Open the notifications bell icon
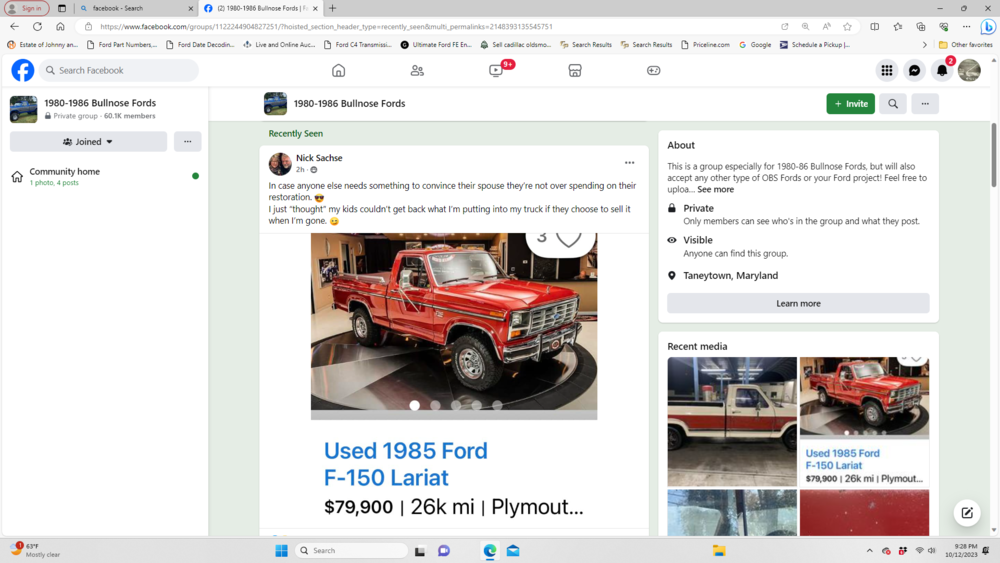Screen dimensions: 1000x563 [x=942, y=70]
